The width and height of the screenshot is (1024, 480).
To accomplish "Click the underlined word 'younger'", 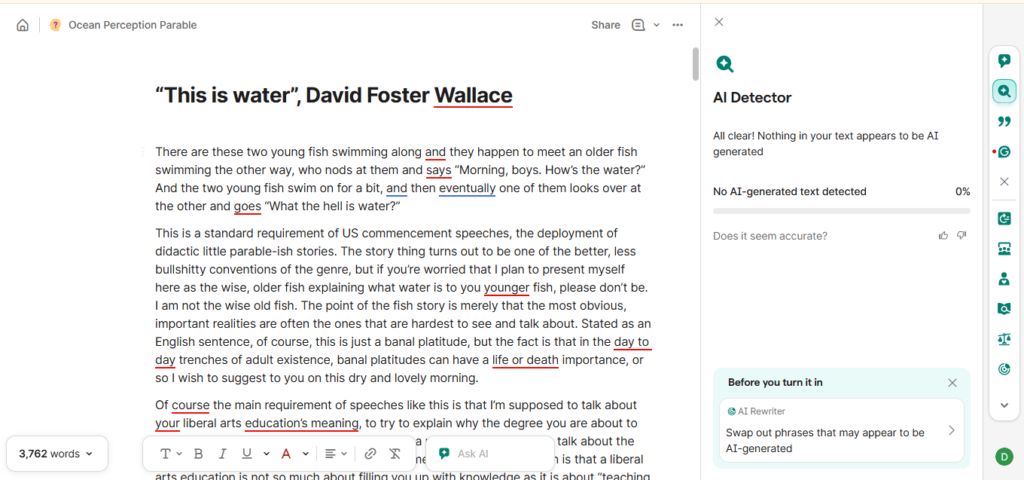I will (x=506, y=287).
